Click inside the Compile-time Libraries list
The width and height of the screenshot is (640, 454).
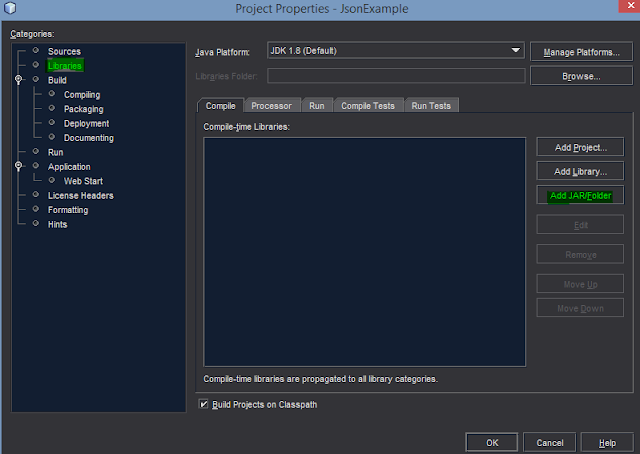point(365,252)
